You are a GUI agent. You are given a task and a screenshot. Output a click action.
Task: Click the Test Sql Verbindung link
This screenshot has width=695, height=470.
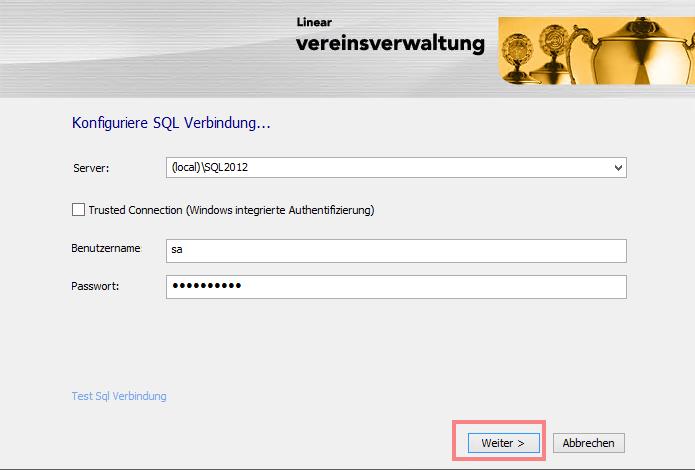tap(119, 396)
